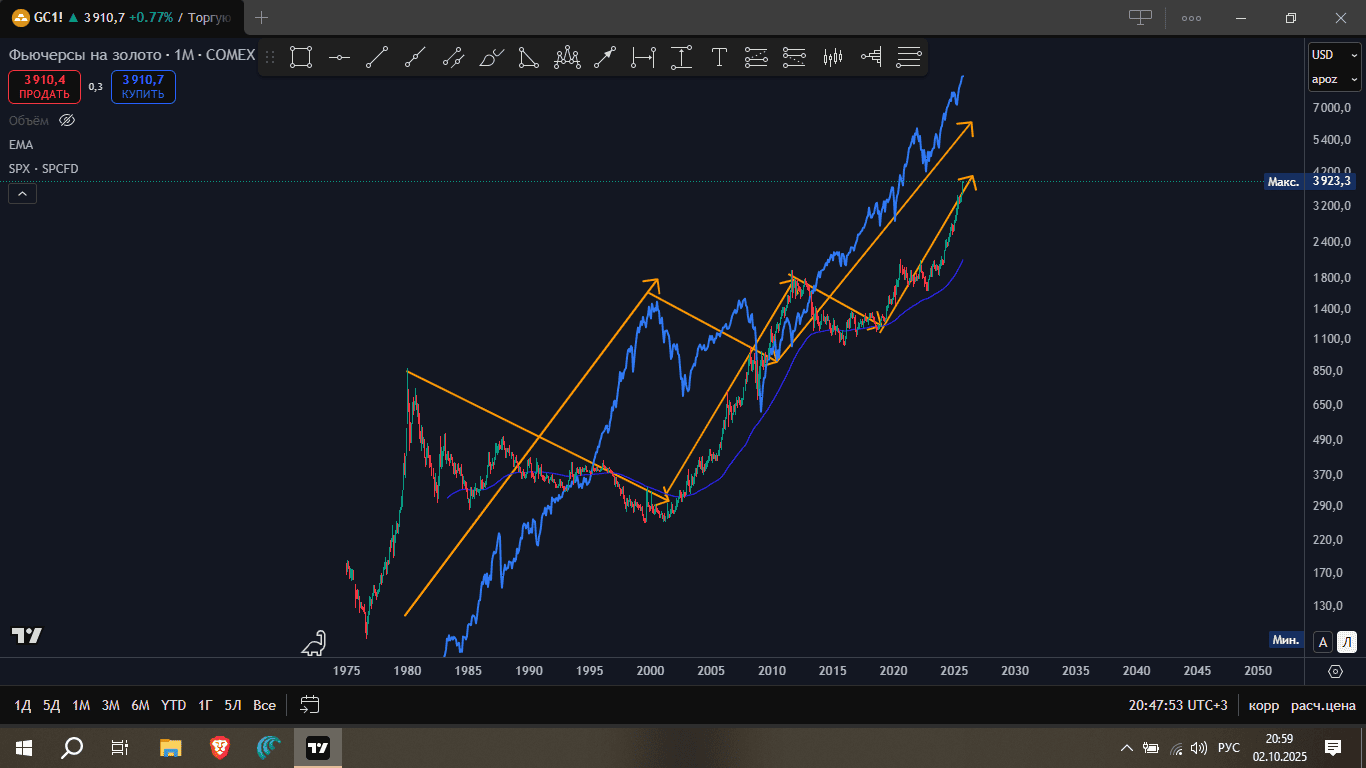Open chart settings gear near time axis
The height and width of the screenshot is (768, 1366).
(1336, 671)
